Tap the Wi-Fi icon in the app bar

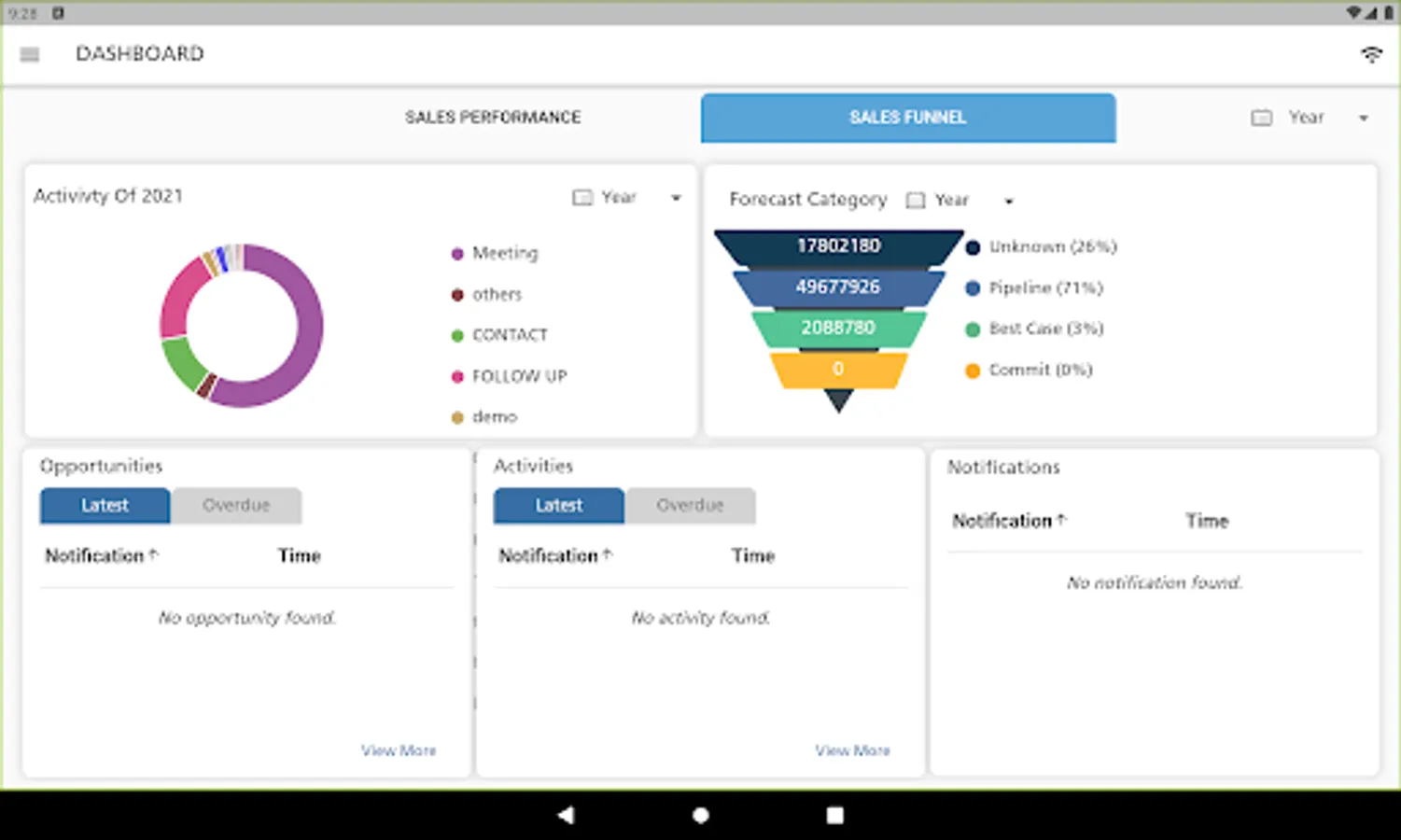1370,54
